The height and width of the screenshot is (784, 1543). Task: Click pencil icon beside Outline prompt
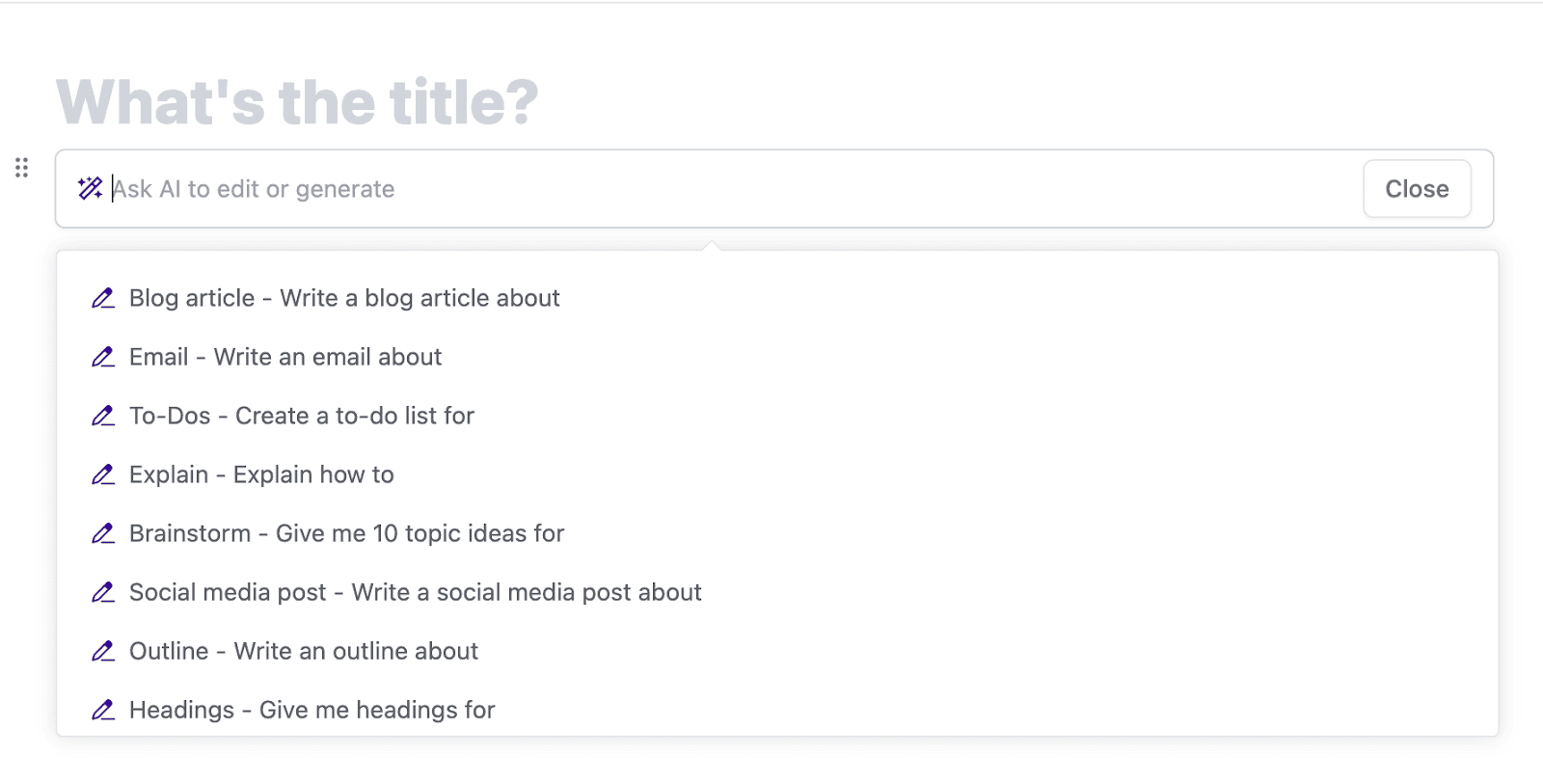coord(103,651)
